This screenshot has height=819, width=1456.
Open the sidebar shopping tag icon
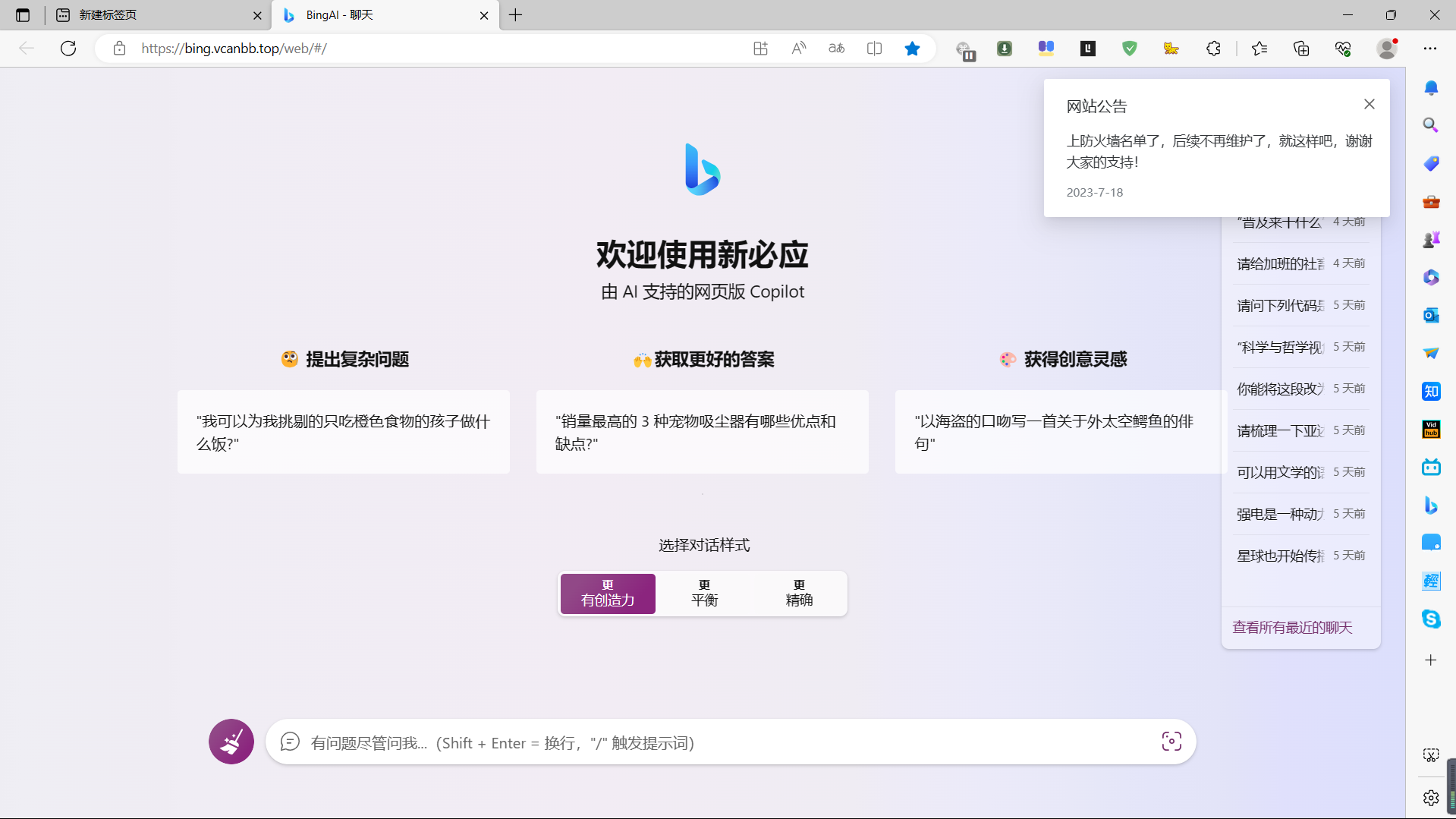coord(1431,163)
